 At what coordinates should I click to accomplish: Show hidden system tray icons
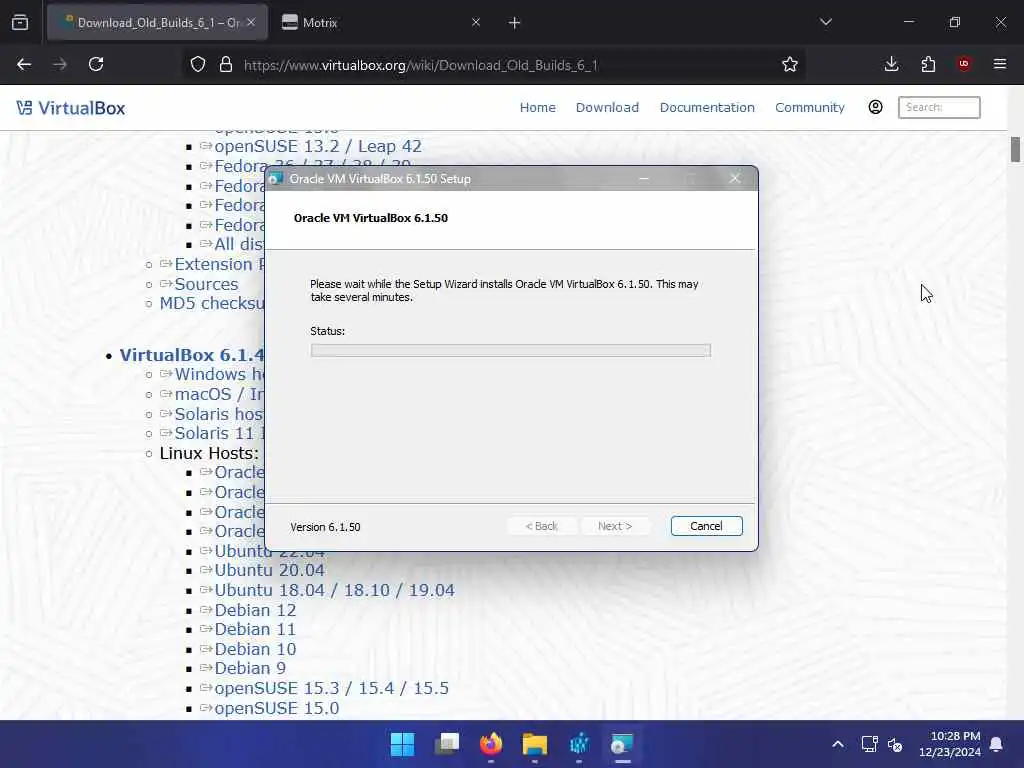[838, 744]
